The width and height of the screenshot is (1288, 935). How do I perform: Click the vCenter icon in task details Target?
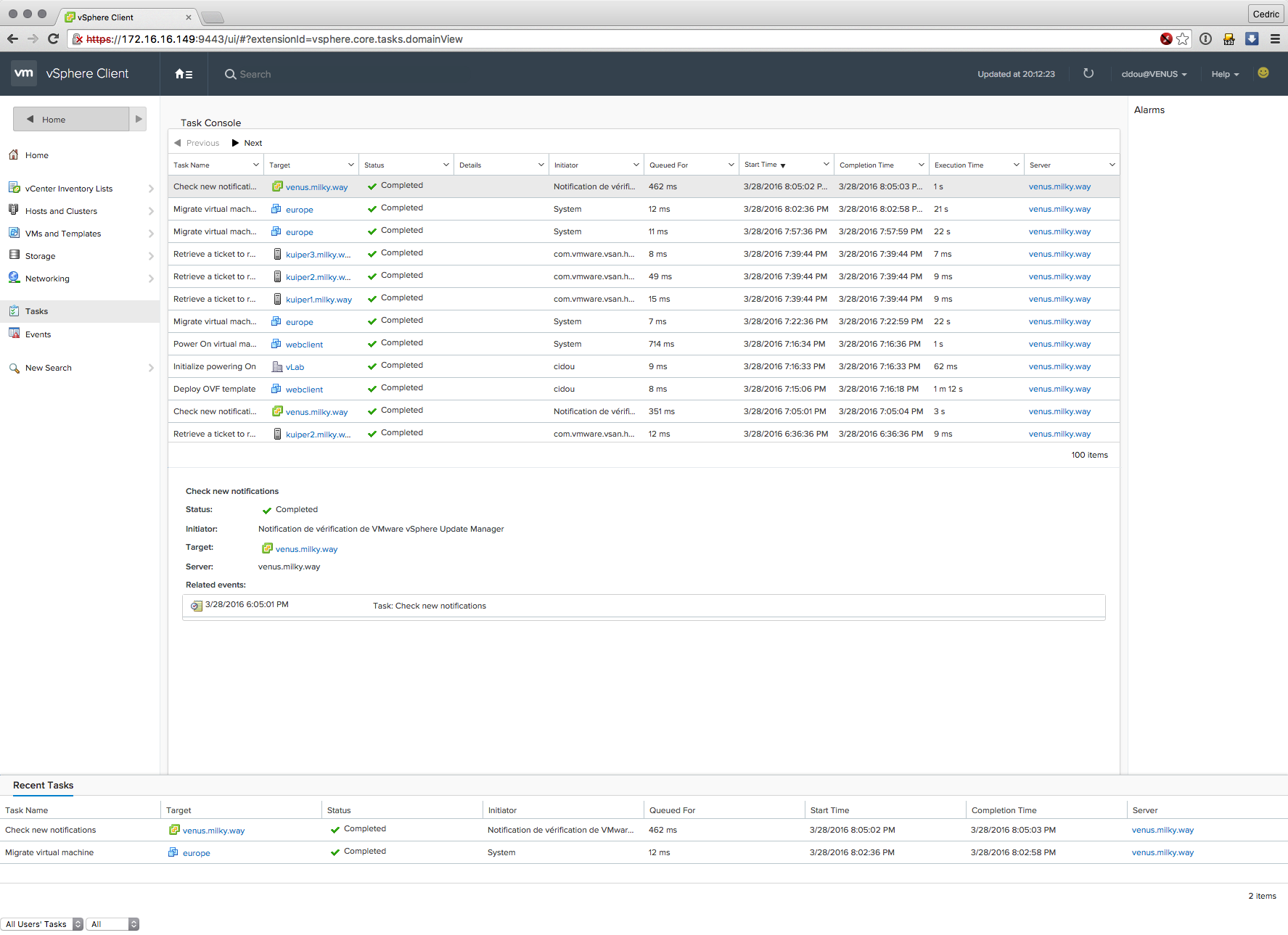(266, 548)
